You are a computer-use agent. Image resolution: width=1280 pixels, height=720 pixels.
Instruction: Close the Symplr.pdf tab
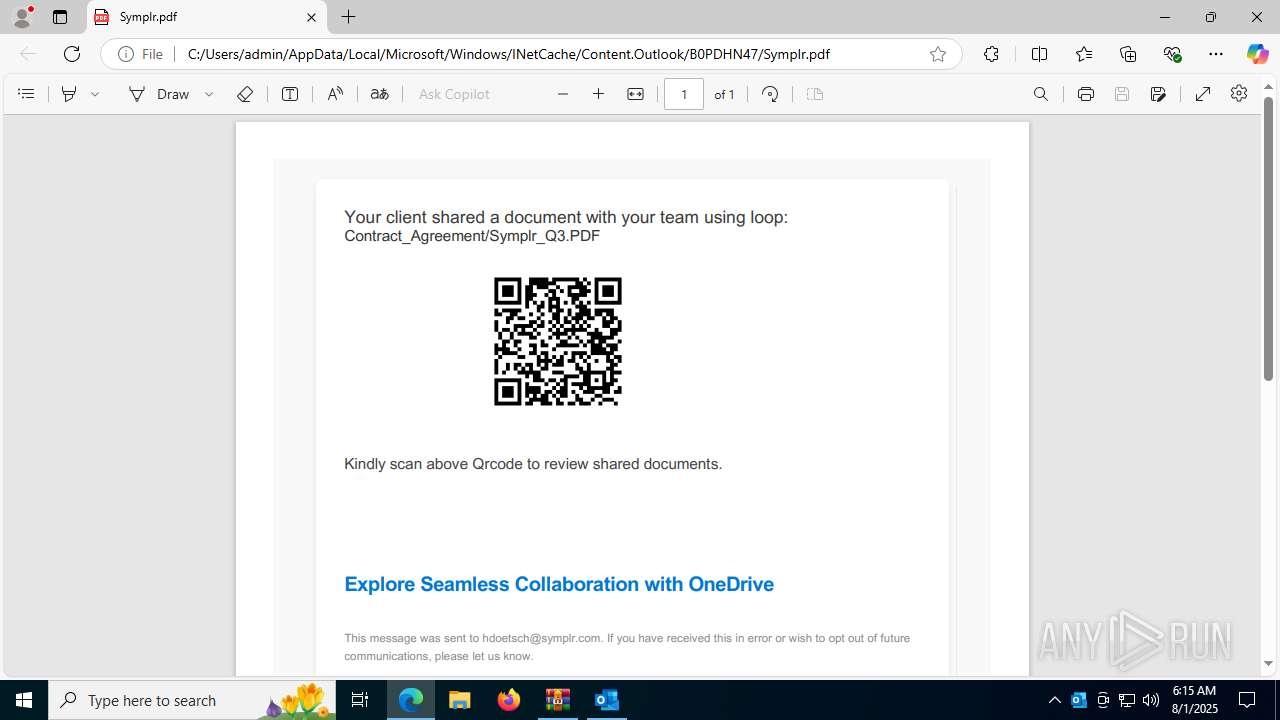point(311,17)
